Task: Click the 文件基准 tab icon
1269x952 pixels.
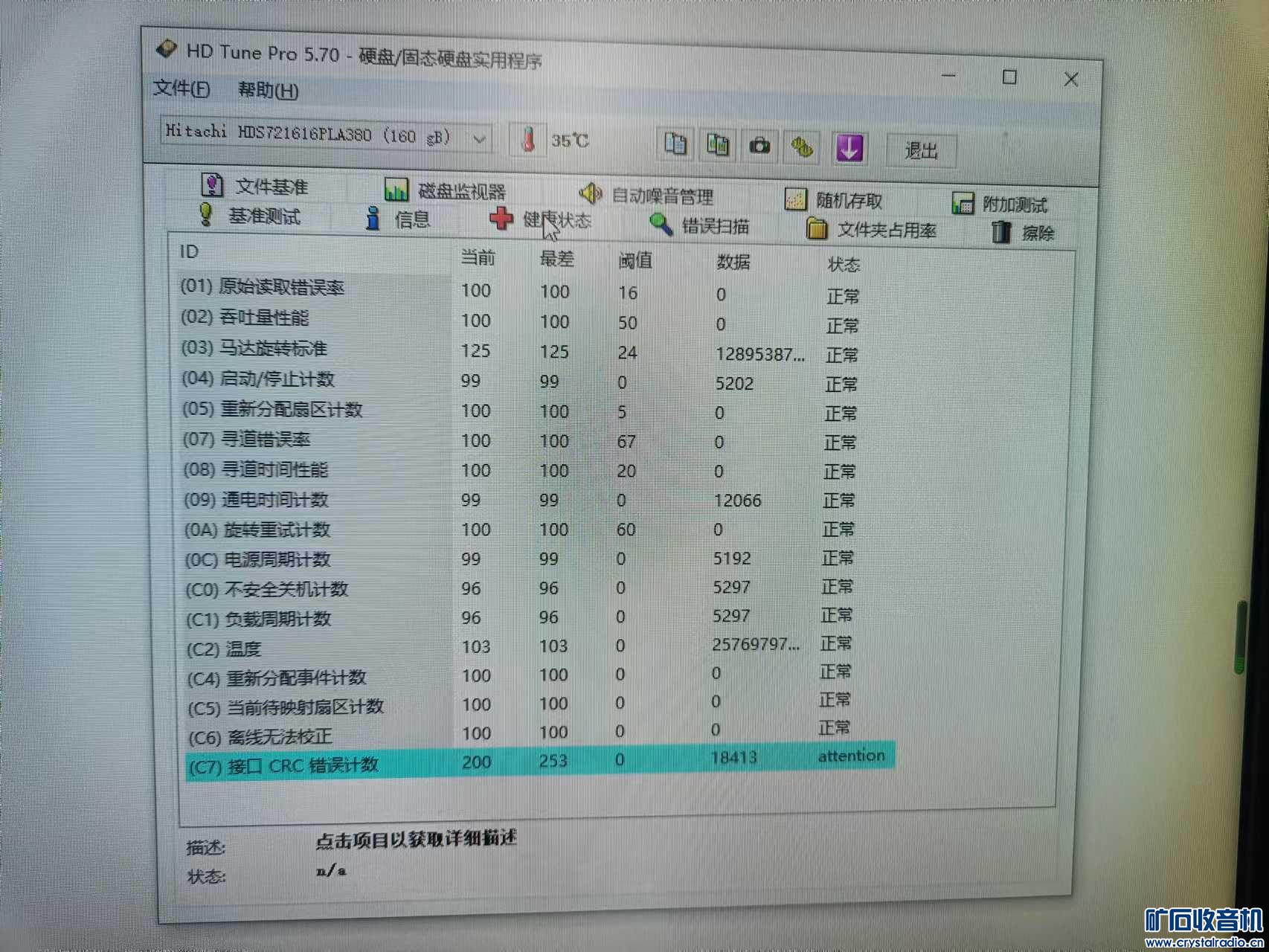Action: [x=212, y=184]
